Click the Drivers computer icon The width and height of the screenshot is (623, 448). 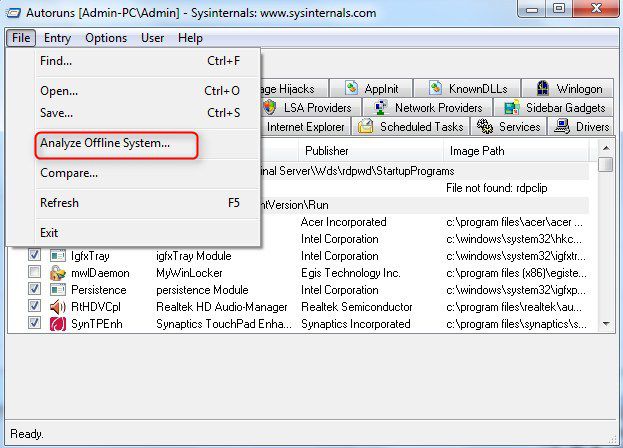562,126
